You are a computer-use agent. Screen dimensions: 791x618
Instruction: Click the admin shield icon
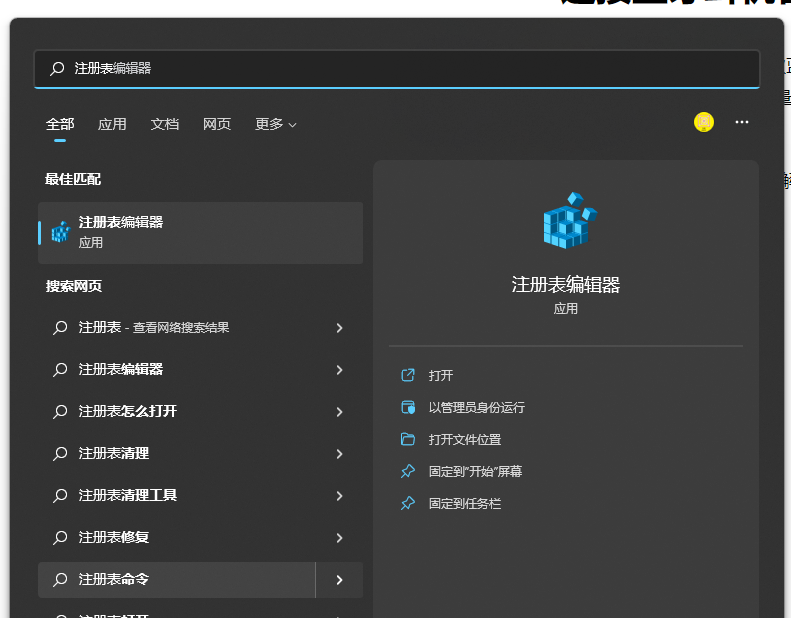coord(408,407)
